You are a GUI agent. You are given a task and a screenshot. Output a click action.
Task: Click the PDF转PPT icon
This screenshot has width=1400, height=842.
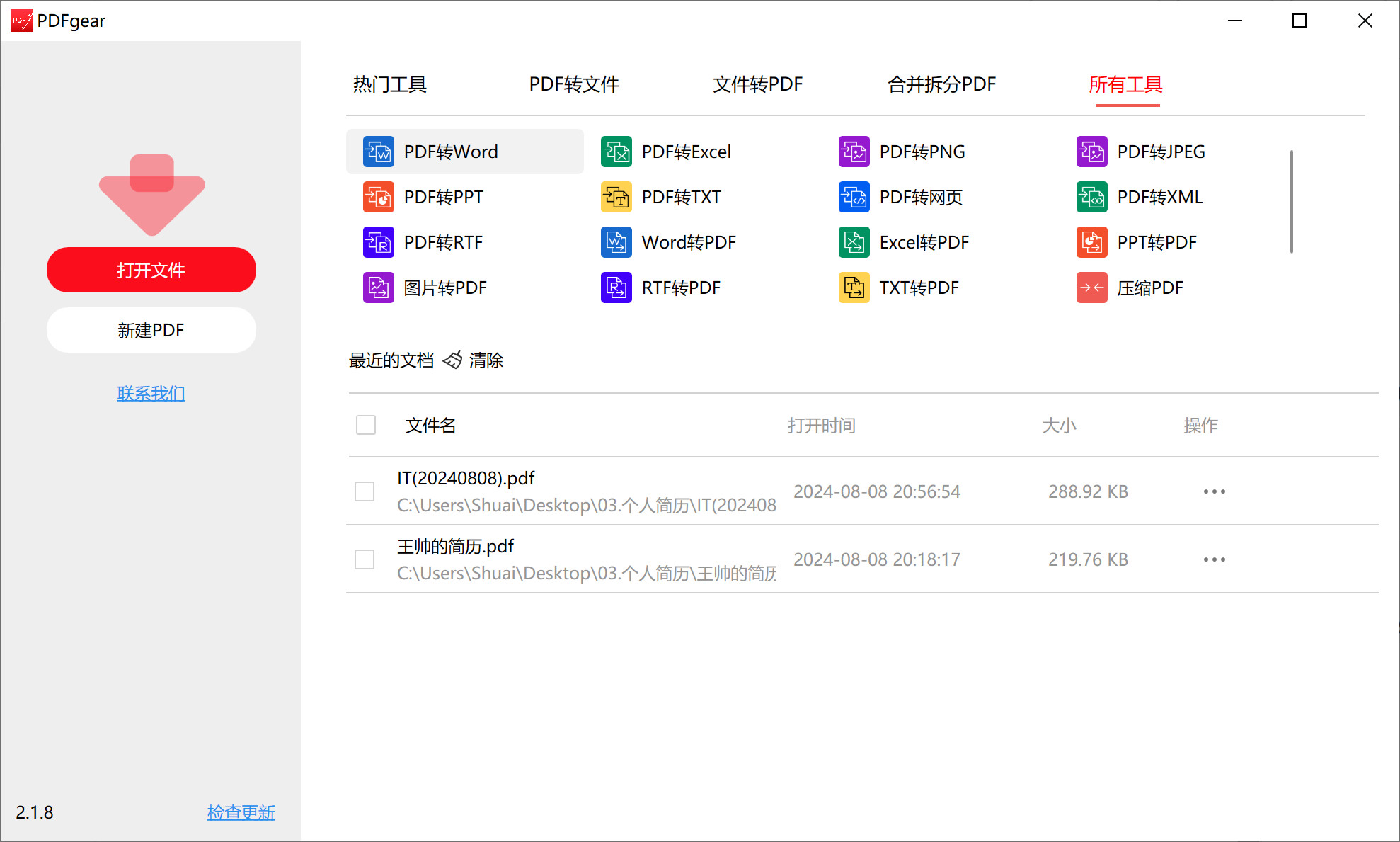[x=378, y=197]
